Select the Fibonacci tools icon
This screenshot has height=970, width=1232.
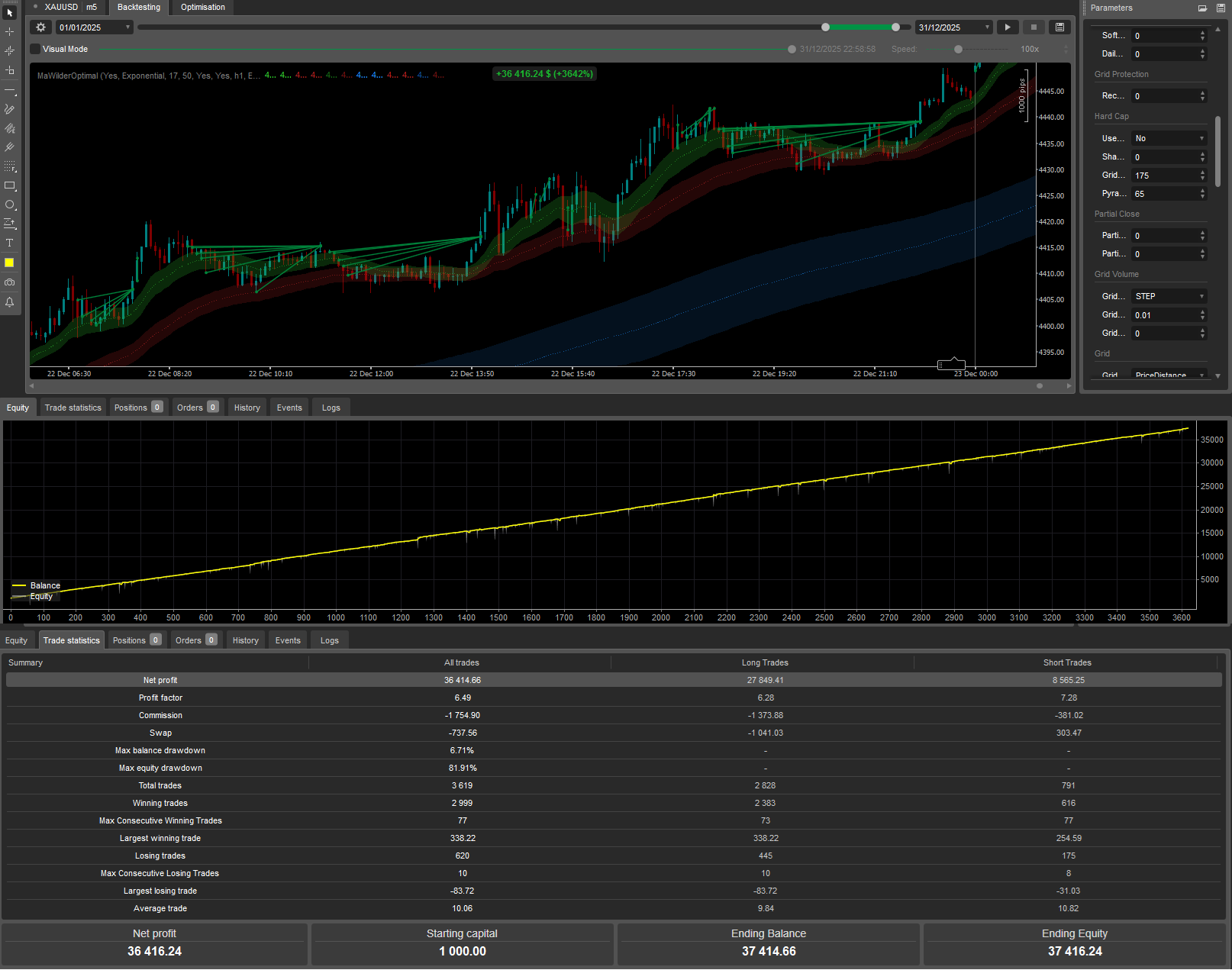click(x=10, y=167)
